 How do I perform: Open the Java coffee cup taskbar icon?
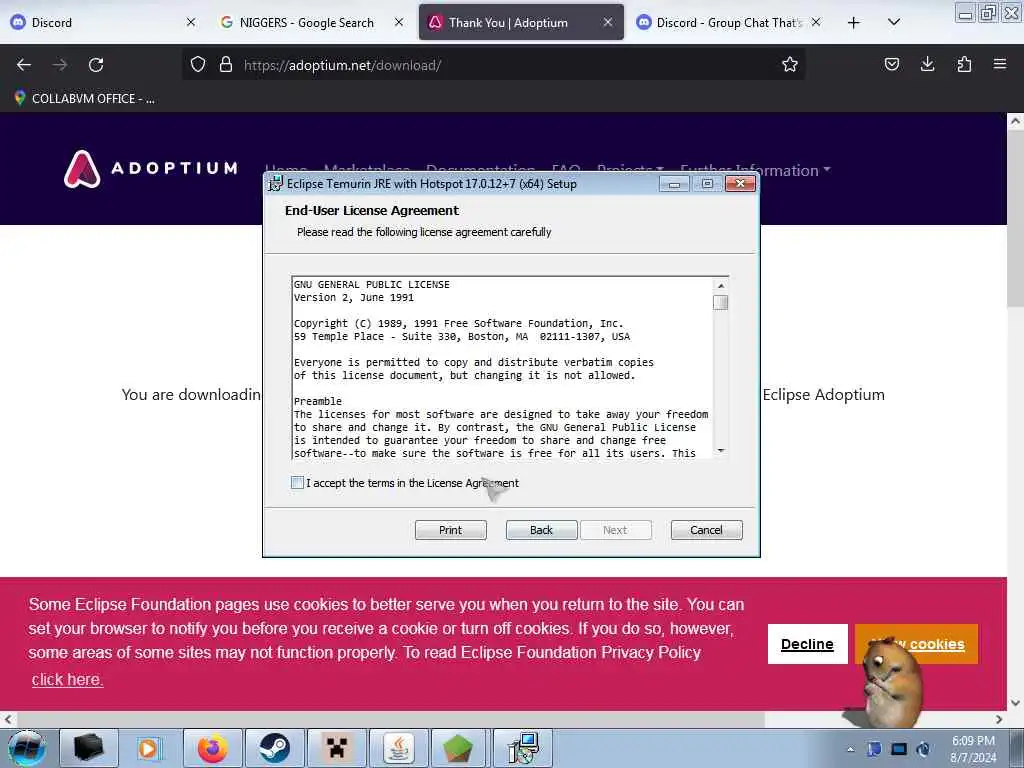tap(398, 748)
